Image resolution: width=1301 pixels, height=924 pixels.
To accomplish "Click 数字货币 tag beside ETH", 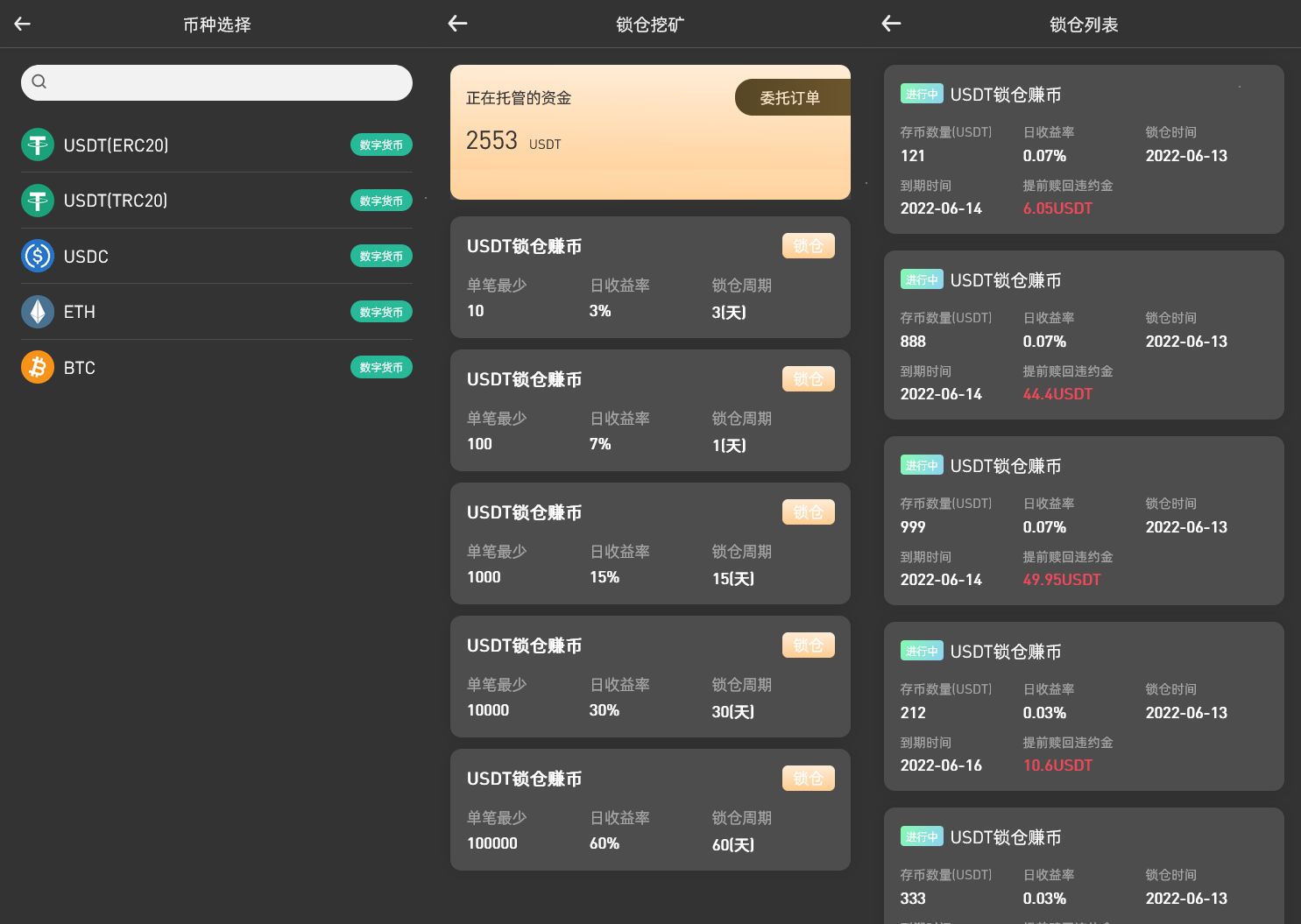I will [381, 312].
